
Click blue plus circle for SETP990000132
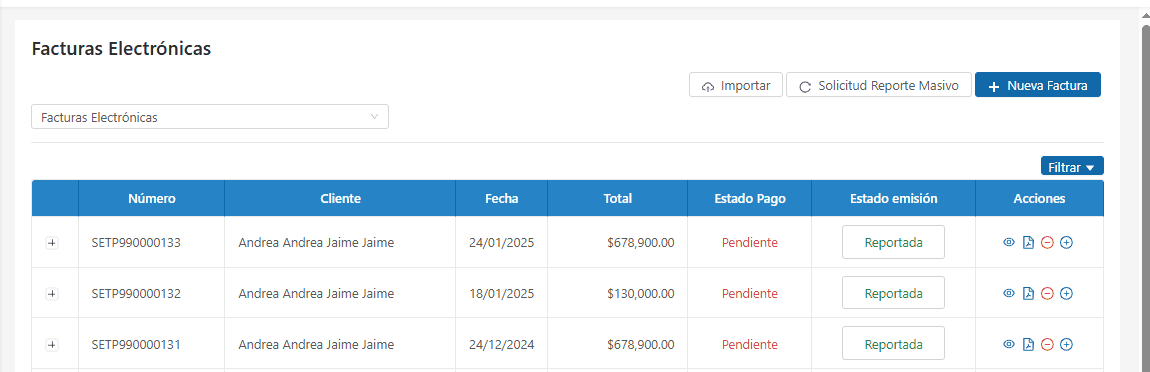tap(1066, 293)
